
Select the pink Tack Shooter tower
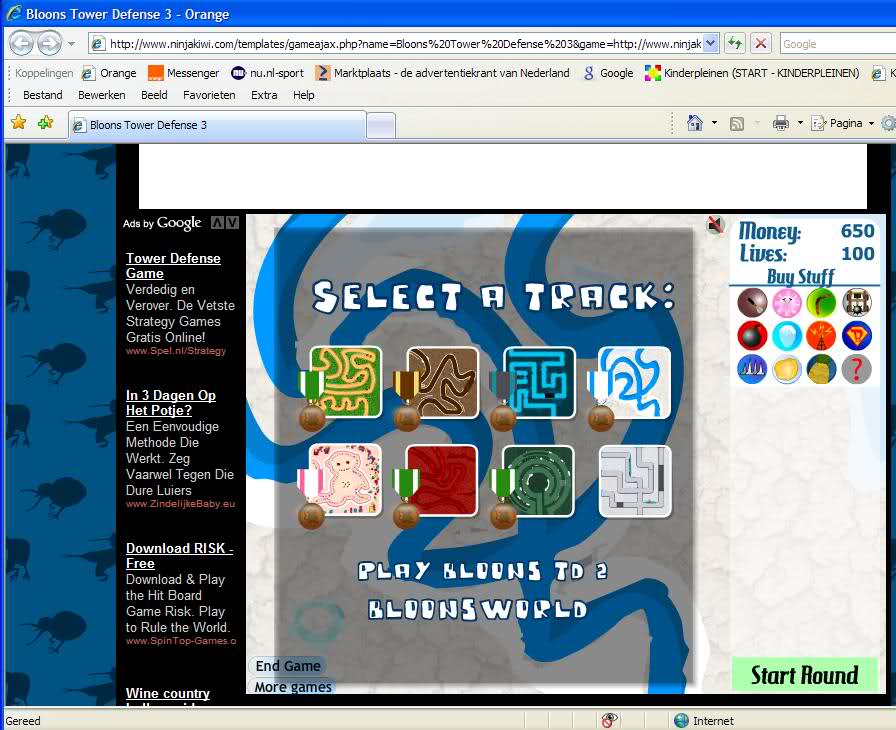tap(787, 302)
